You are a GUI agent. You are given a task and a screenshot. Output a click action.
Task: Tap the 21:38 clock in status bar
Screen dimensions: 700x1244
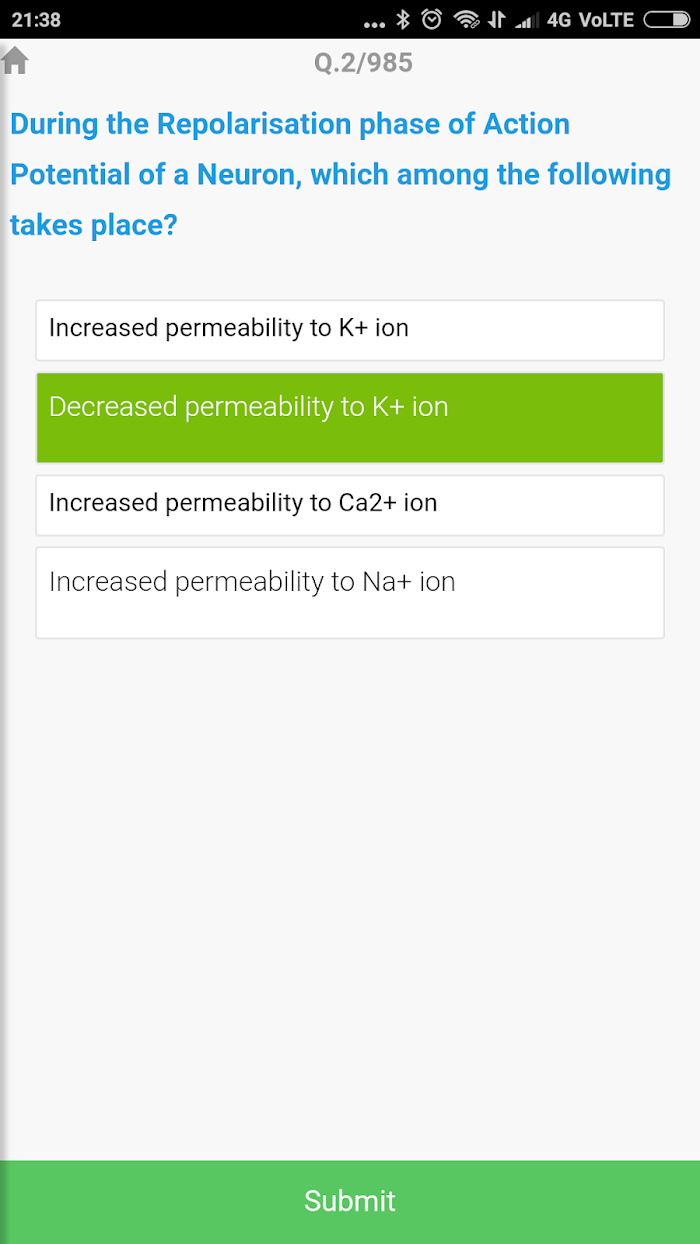click(36, 19)
